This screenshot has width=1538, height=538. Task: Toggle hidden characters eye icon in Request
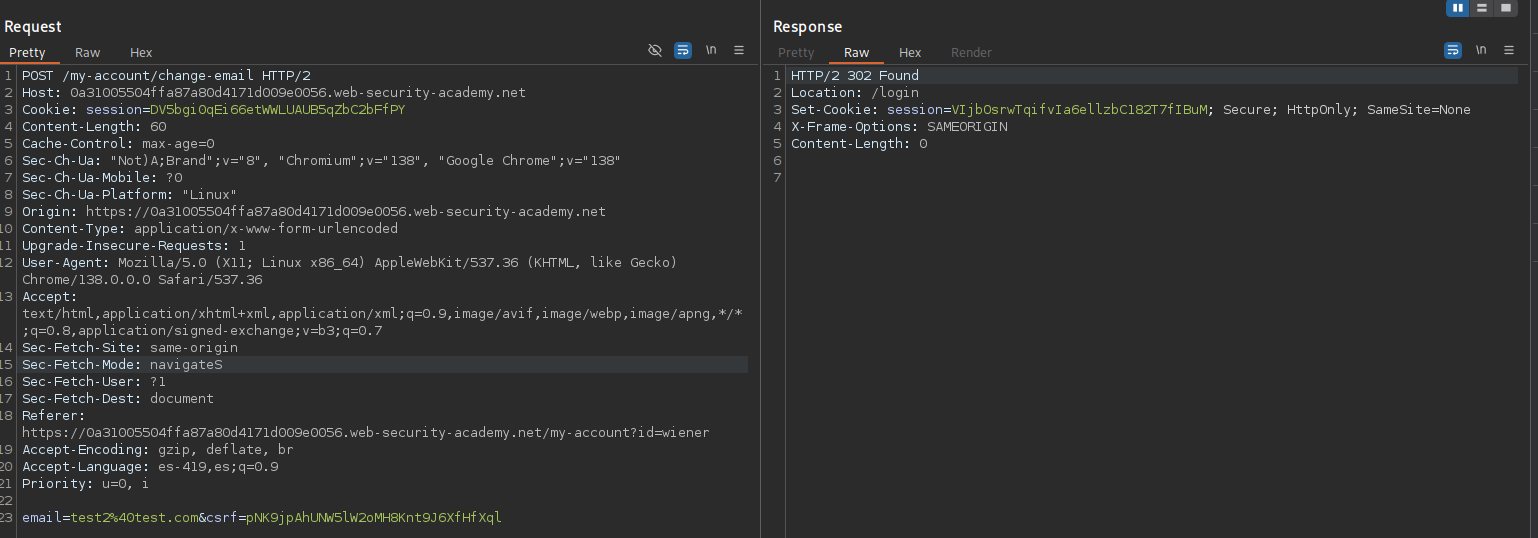pos(655,50)
